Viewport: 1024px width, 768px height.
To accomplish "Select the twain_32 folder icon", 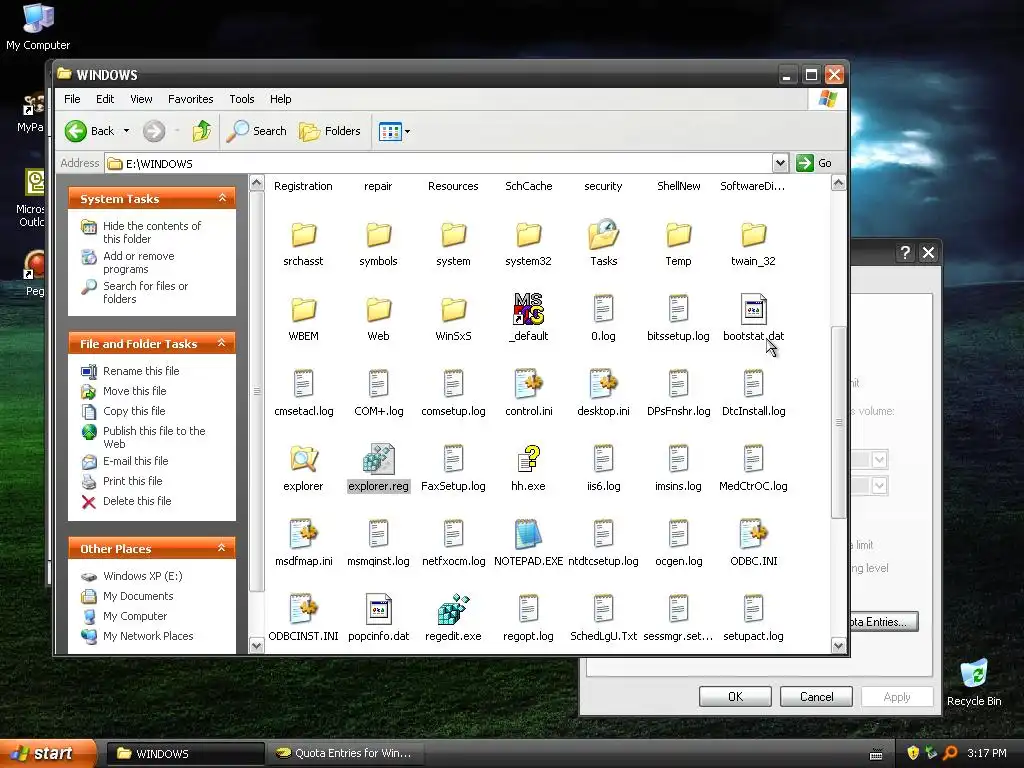I will pyautogui.click(x=753, y=234).
